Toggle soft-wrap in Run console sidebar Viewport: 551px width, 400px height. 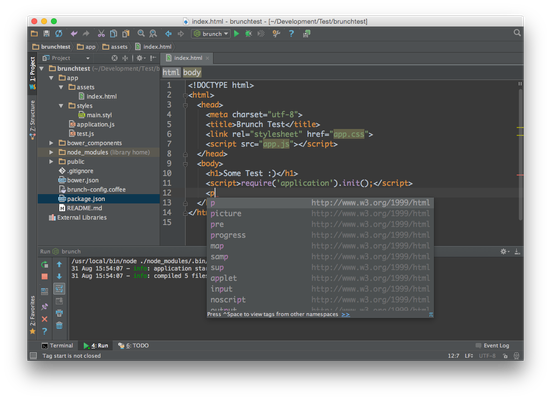coord(59,289)
